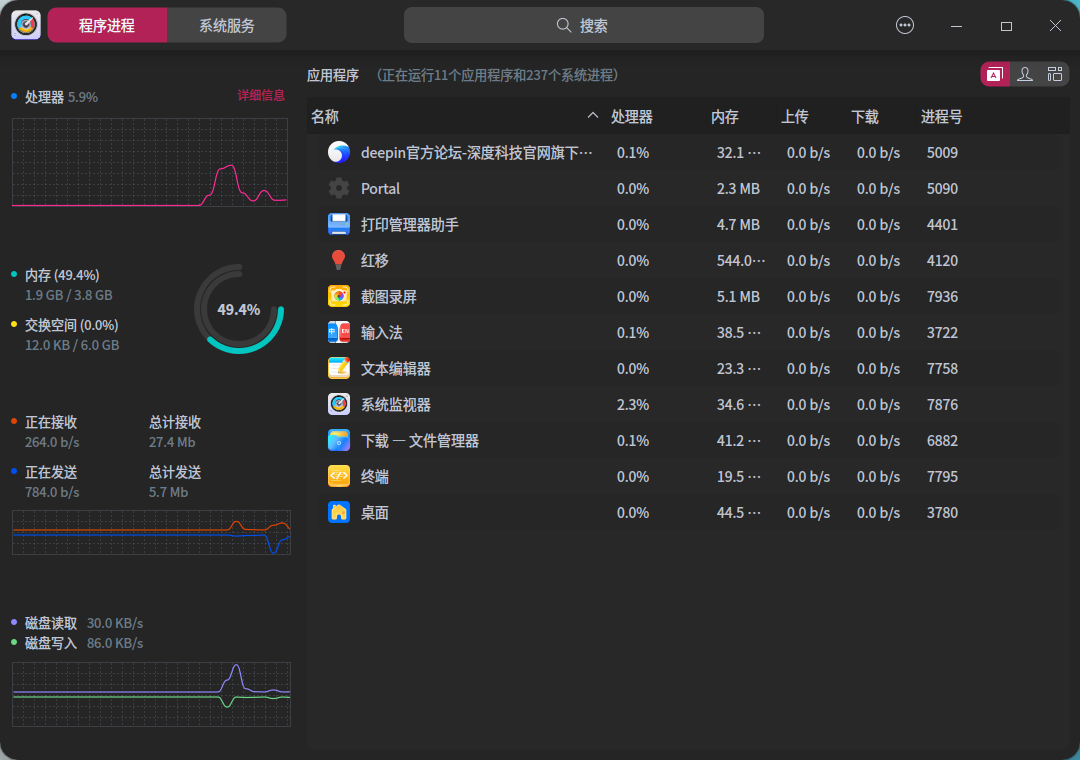Switch to applications-only process view
Viewport: 1080px width, 760px height.
(x=995, y=74)
